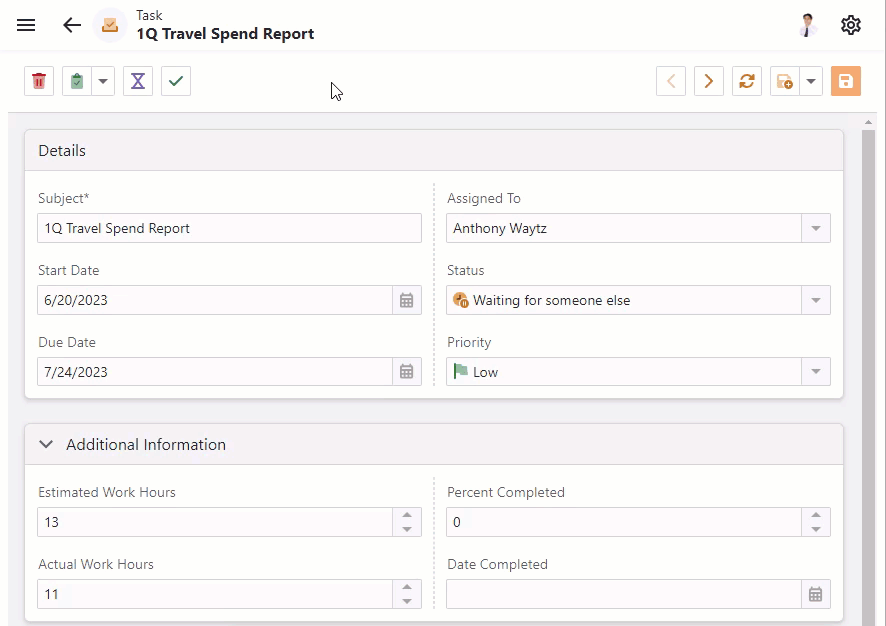Go to previous record arrow
886x626 pixels.
point(671,81)
